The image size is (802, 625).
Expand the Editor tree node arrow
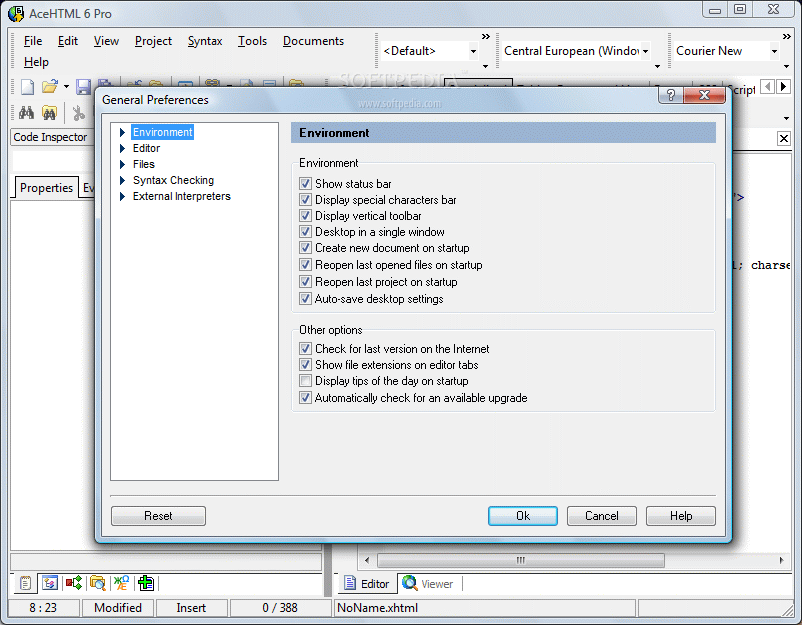pyautogui.click(x=122, y=148)
